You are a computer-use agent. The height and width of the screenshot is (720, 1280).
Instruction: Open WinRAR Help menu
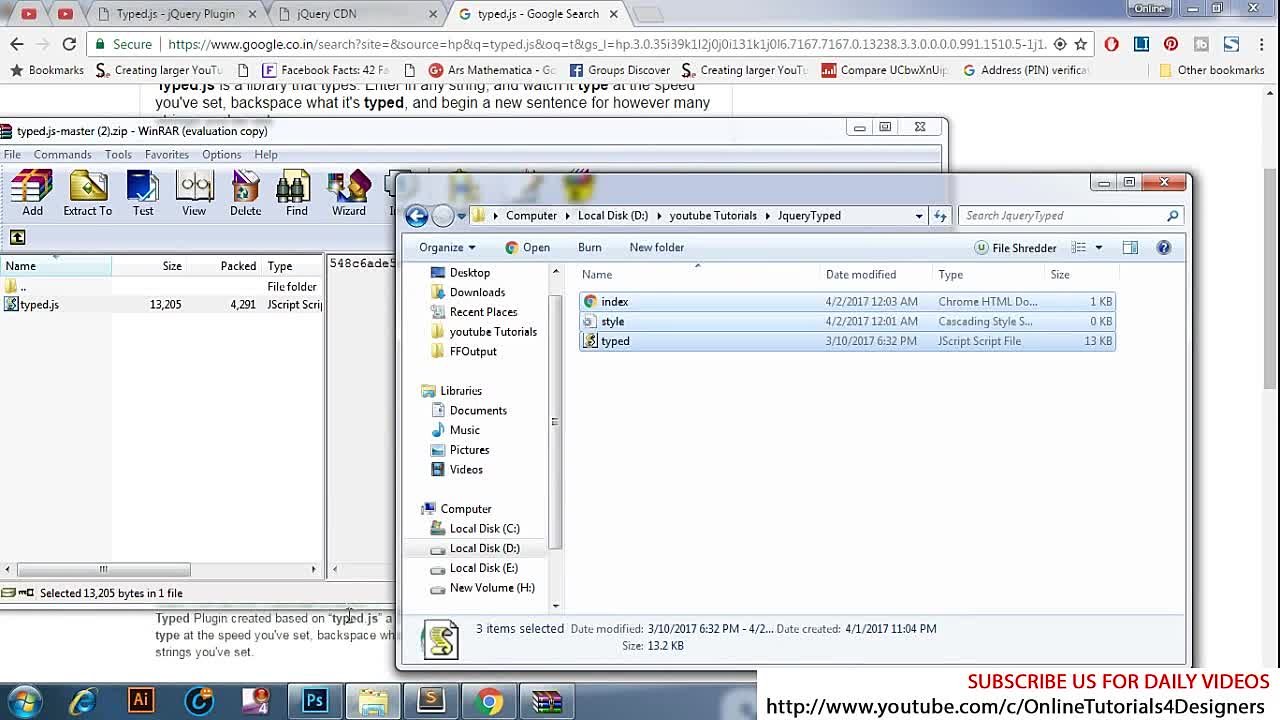pyautogui.click(x=266, y=154)
